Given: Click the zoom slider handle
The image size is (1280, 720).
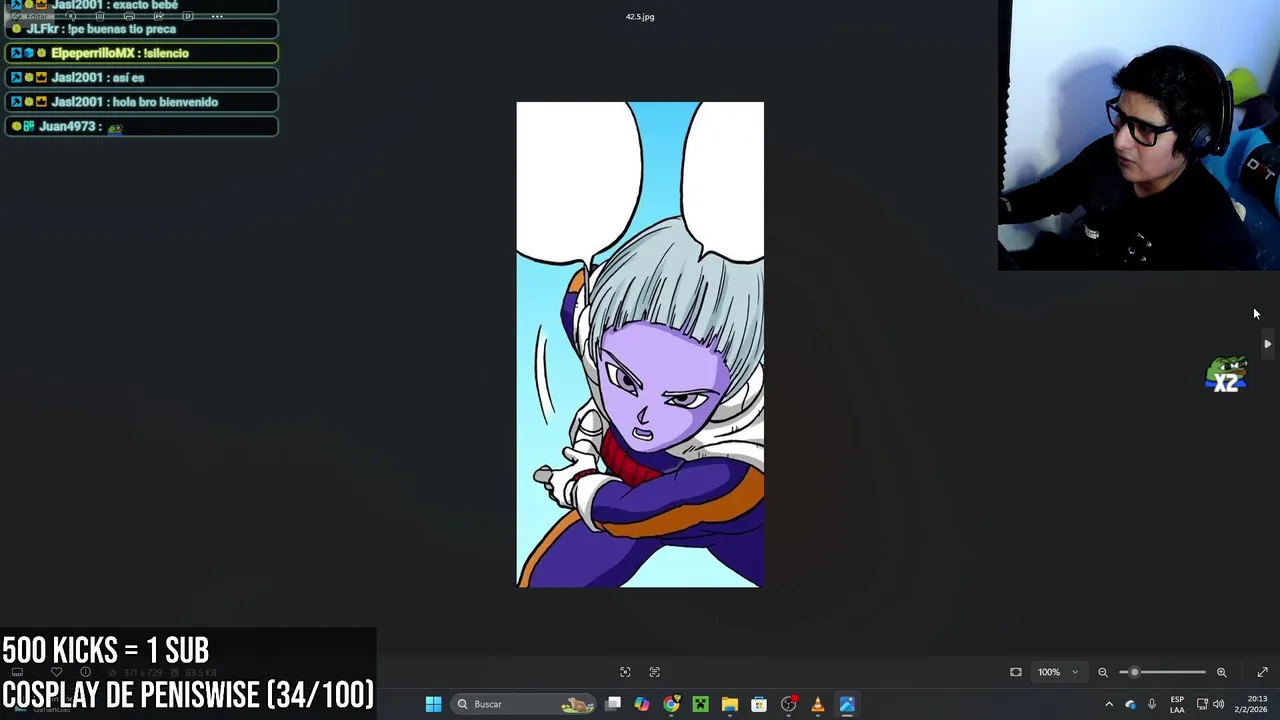Looking at the screenshot, I should [x=1134, y=672].
